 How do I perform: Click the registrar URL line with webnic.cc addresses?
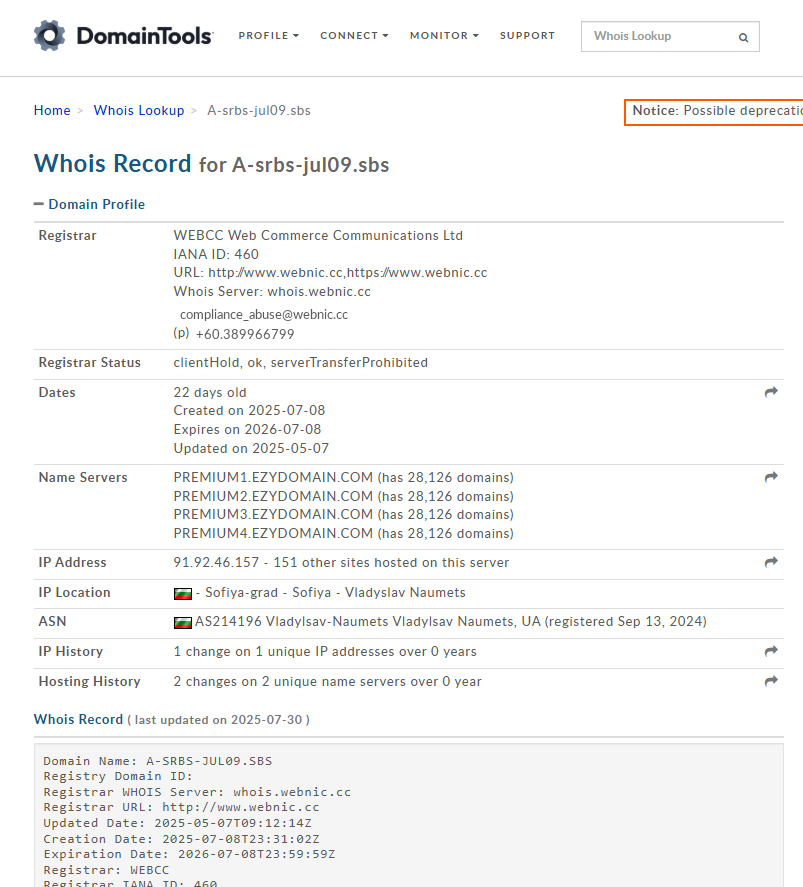pyautogui.click(x=330, y=273)
